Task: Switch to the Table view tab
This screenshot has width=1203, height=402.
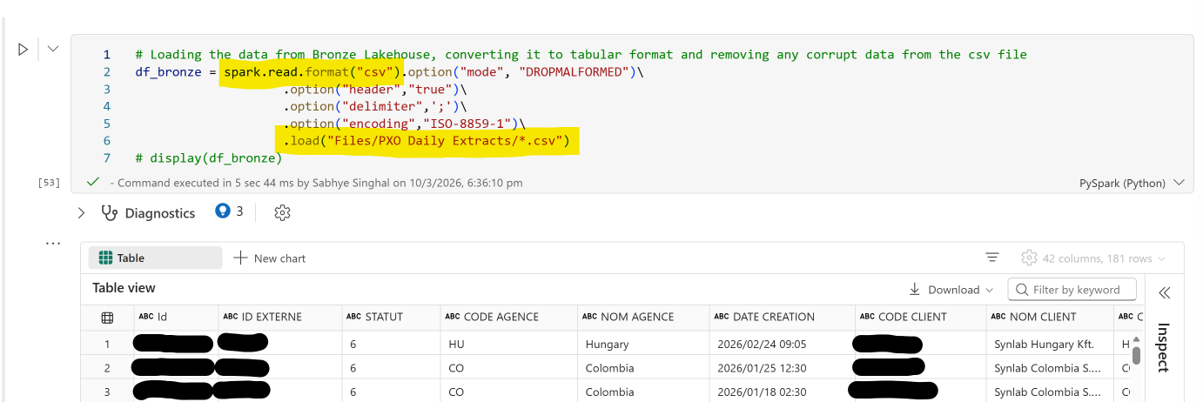Action: point(155,258)
